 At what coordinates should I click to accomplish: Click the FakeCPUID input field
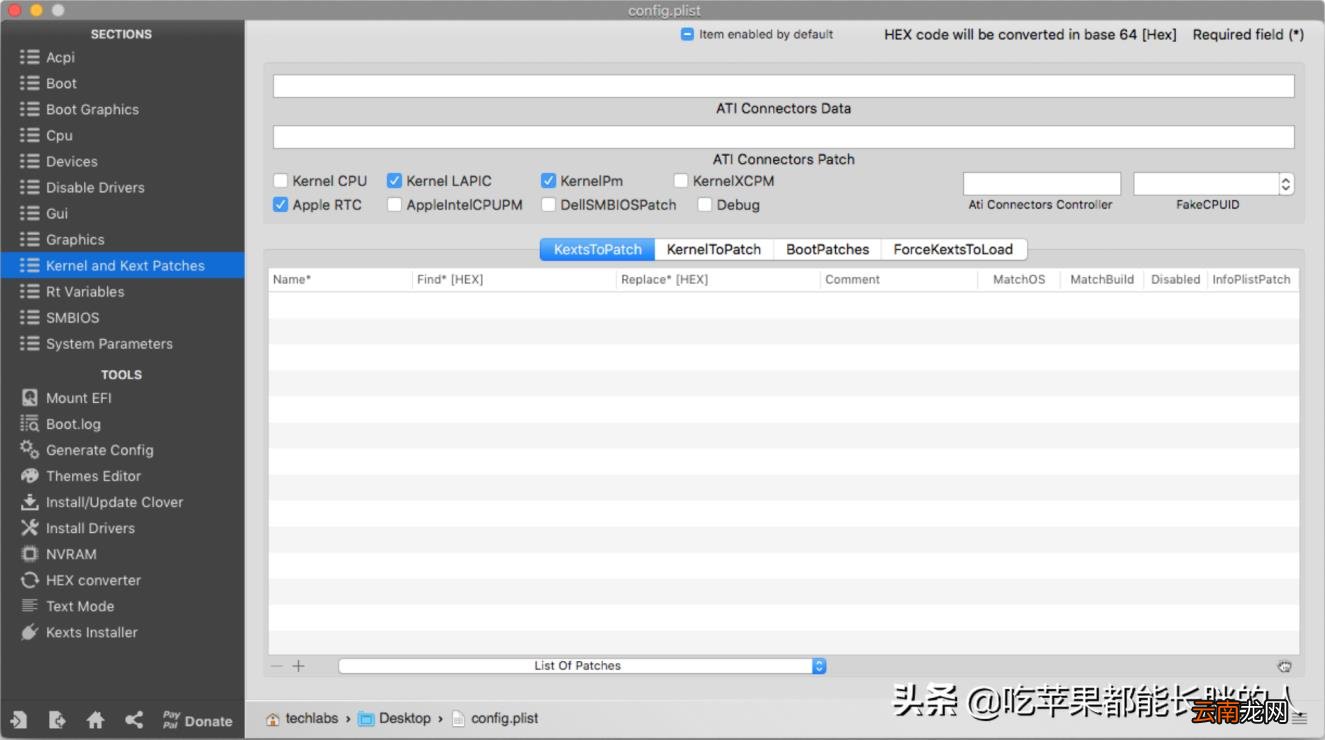pyautogui.click(x=1206, y=184)
